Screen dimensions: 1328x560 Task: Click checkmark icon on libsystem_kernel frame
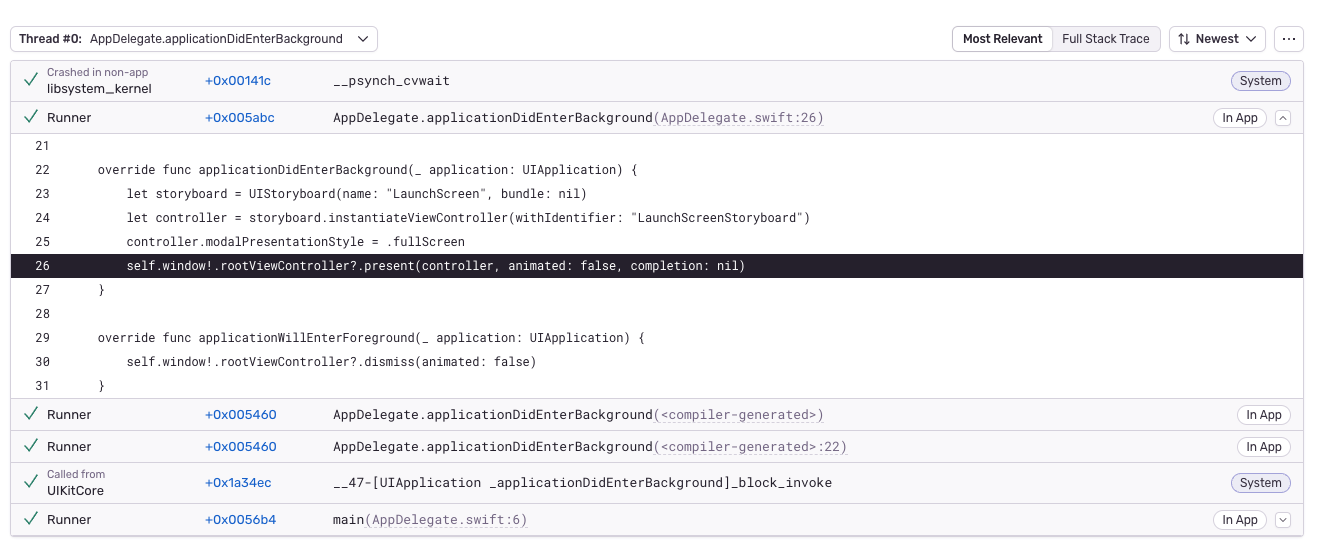(x=31, y=80)
